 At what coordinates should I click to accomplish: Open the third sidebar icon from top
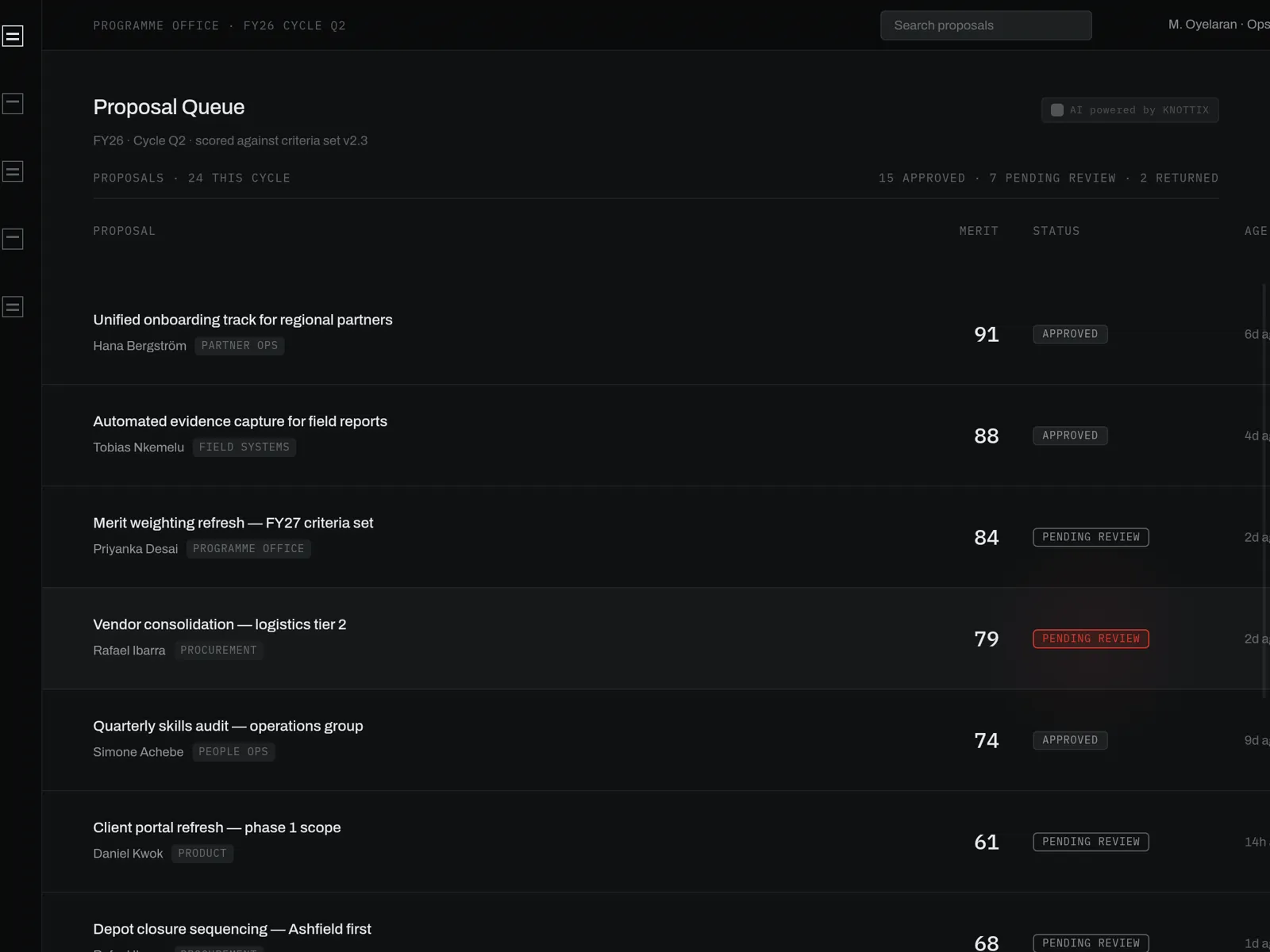tap(13, 171)
